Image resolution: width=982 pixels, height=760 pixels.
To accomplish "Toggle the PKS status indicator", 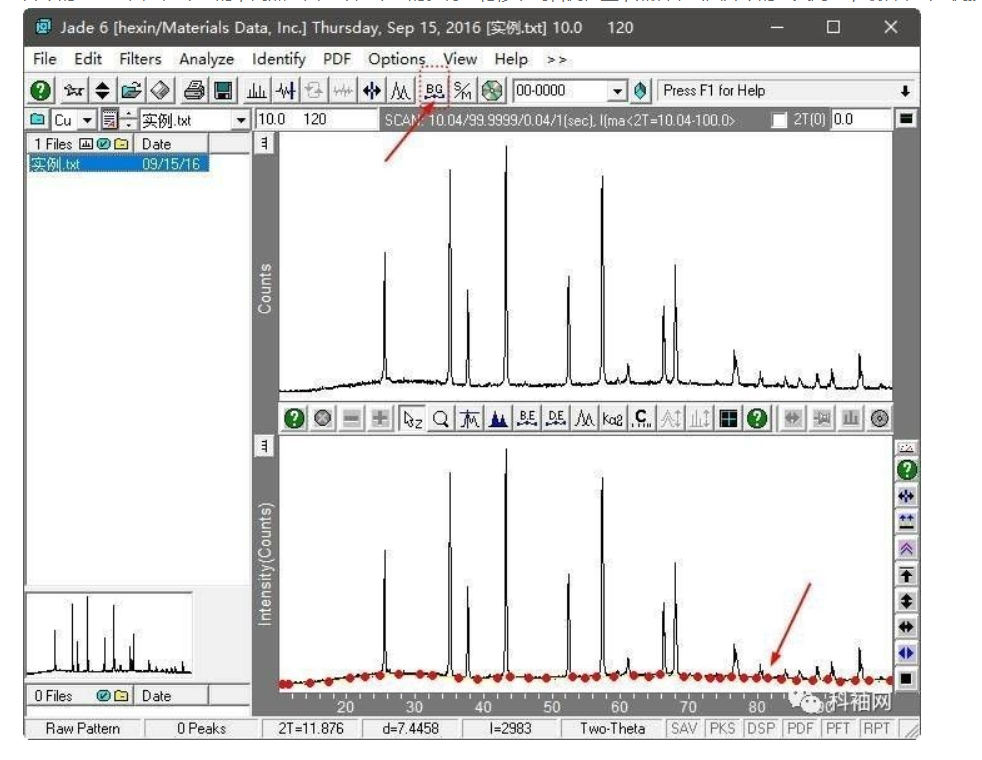I will coord(723,728).
